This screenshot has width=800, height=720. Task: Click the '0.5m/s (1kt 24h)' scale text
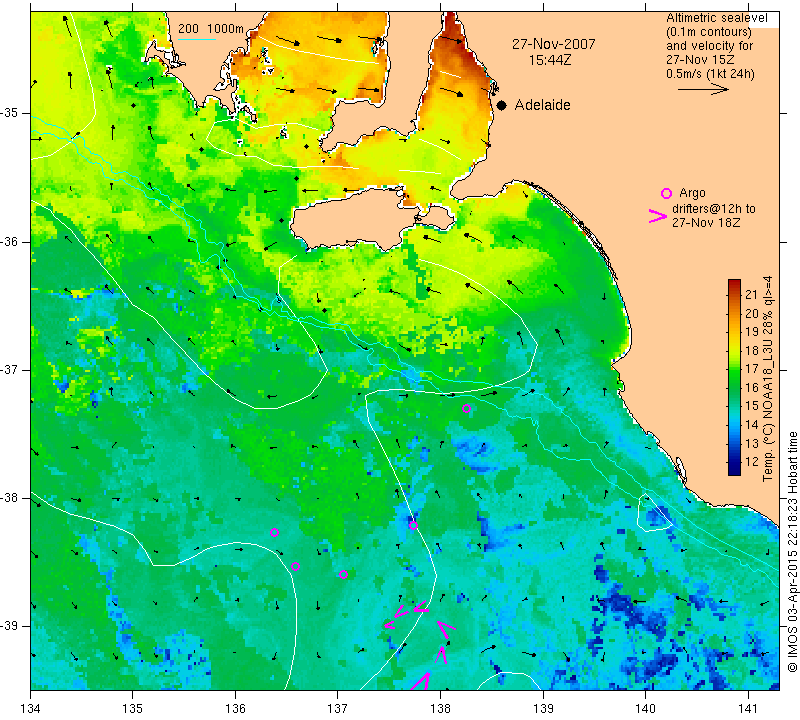(x=710, y=74)
